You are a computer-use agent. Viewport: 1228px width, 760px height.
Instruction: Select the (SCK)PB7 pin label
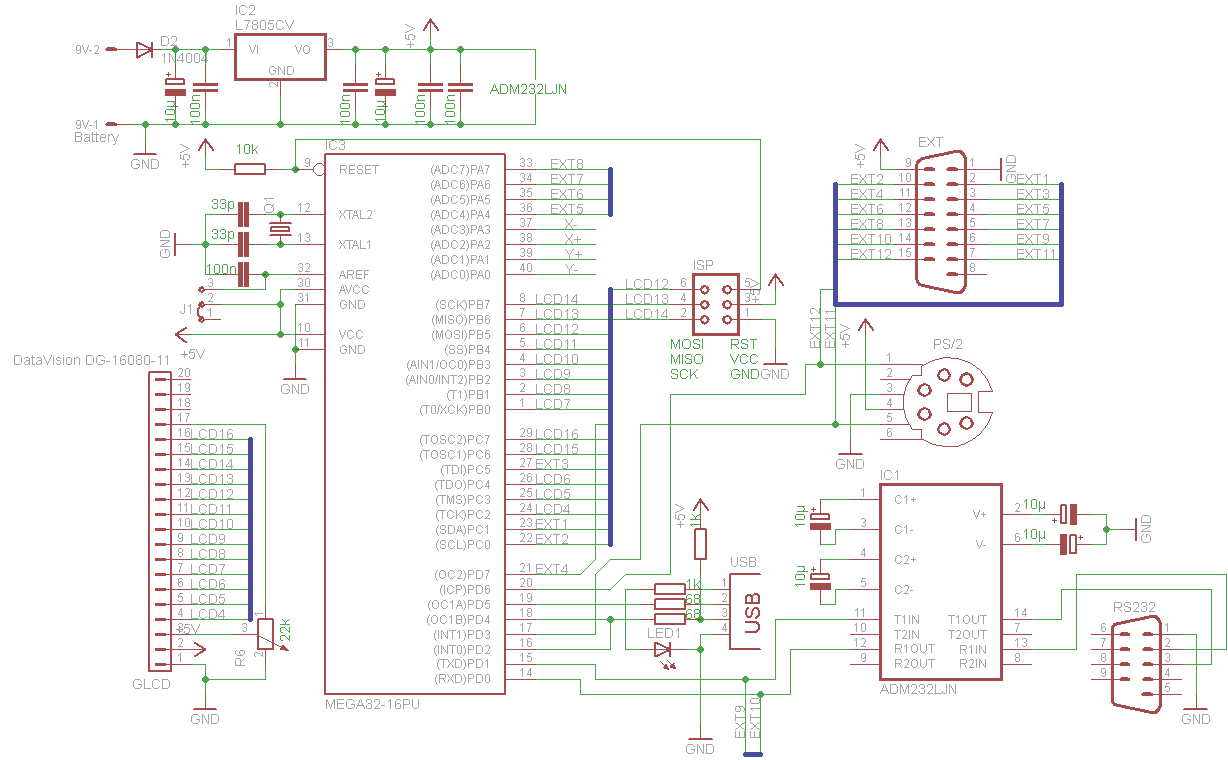(x=462, y=304)
